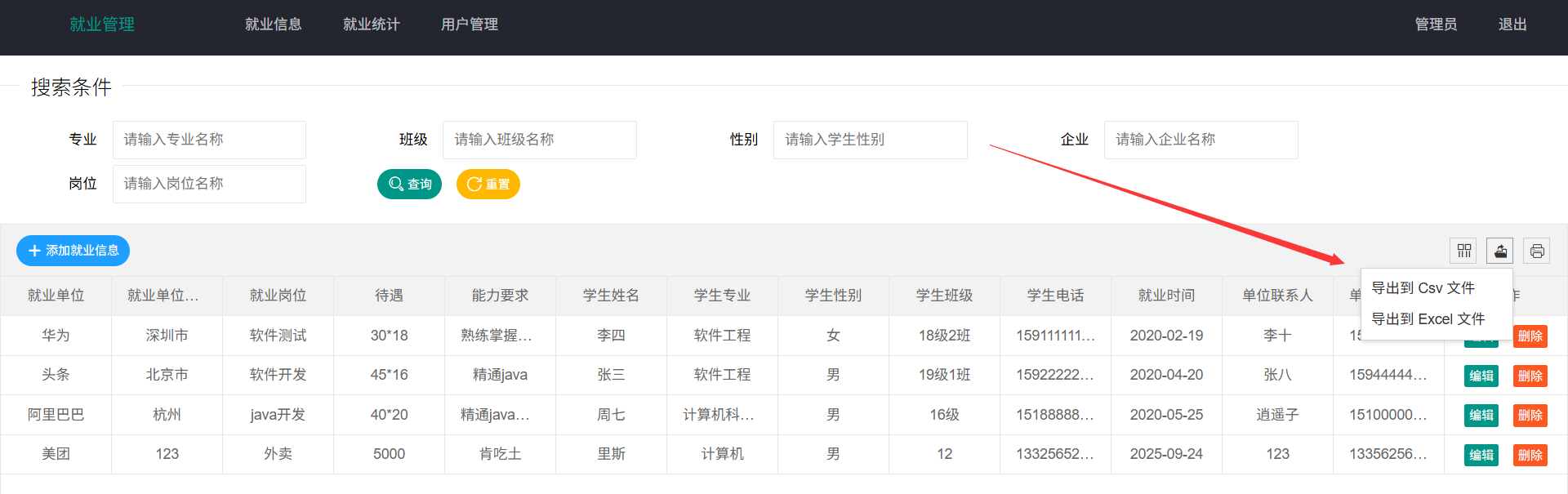The width and height of the screenshot is (1568, 494).
Task: Click the 能力要求 column header
Action: (501, 296)
